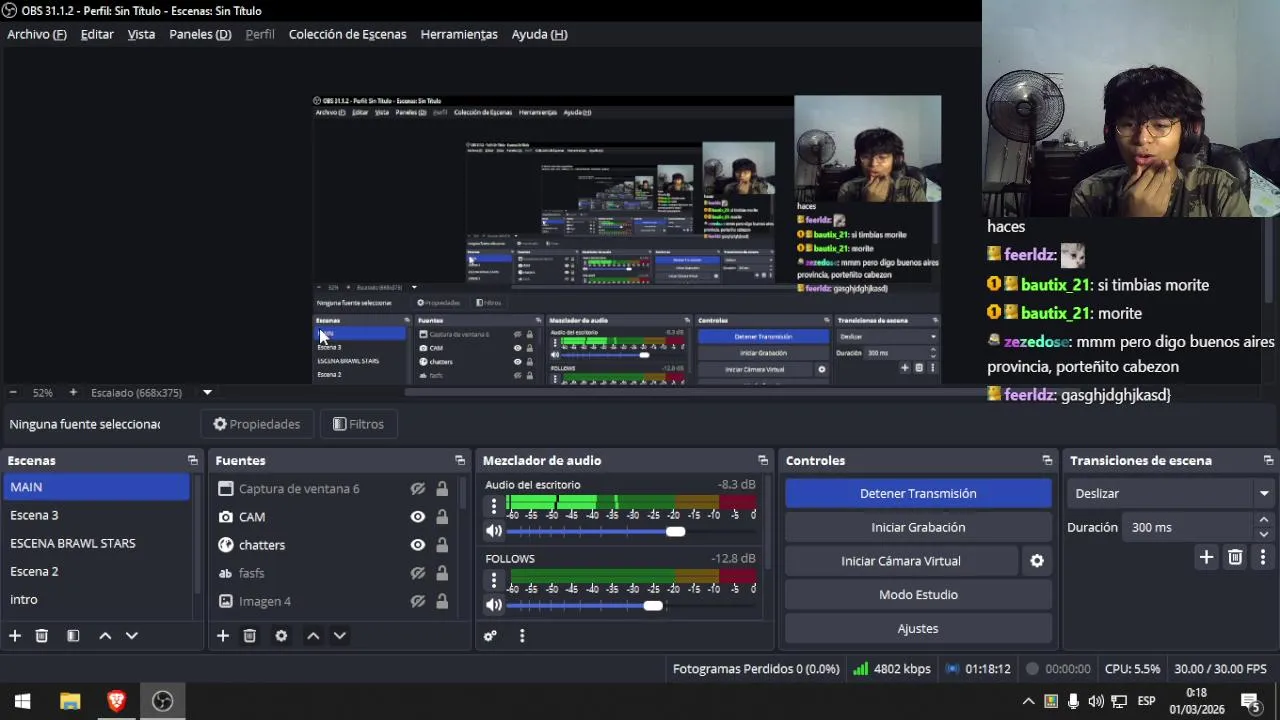Viewport: 1280px width, 720px height.
Task: Remove transition with trash icon
Action: point(1235,557)
